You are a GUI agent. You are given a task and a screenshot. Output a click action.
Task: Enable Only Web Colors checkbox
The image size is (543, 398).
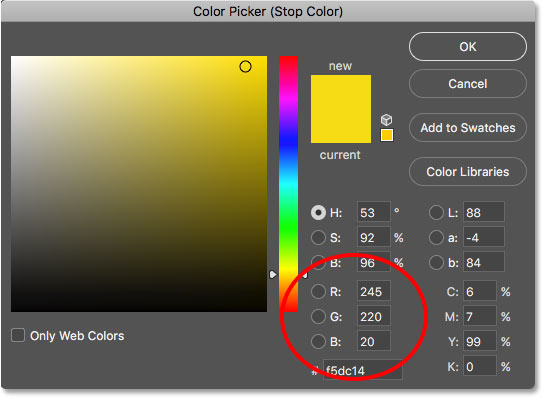(x=18, y=335)
